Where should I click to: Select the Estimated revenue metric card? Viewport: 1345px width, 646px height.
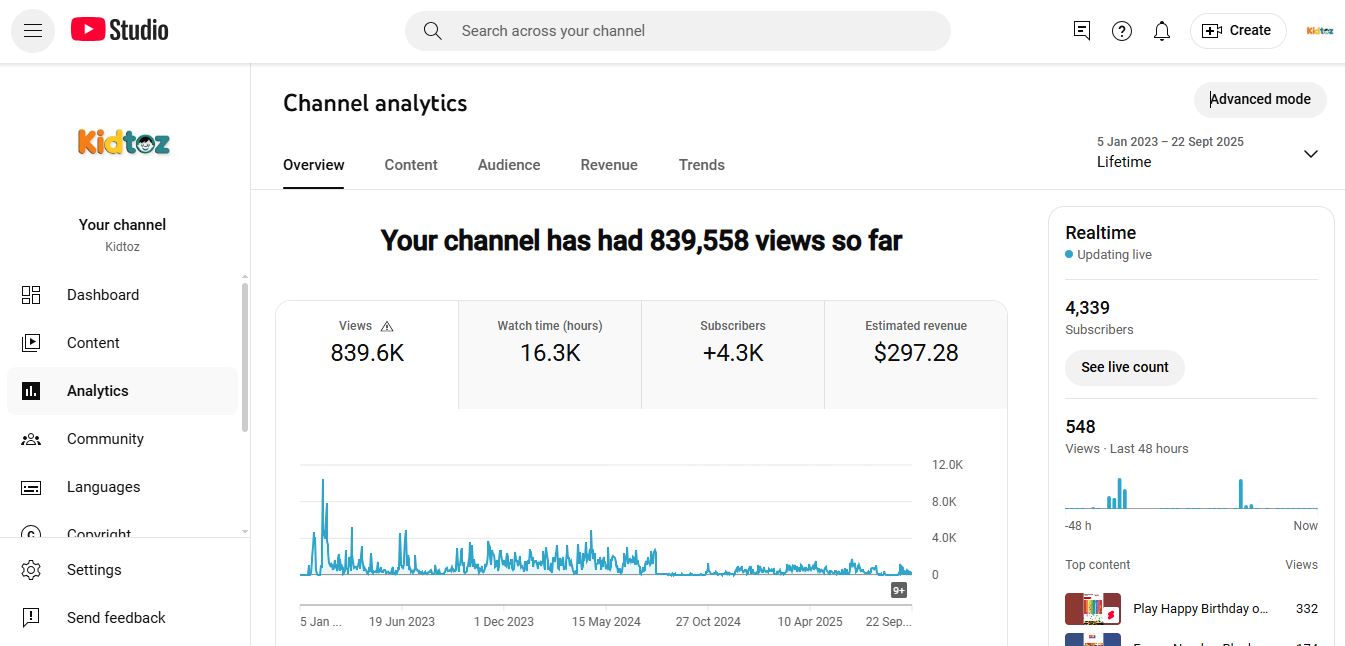click(x=916, y=342)
